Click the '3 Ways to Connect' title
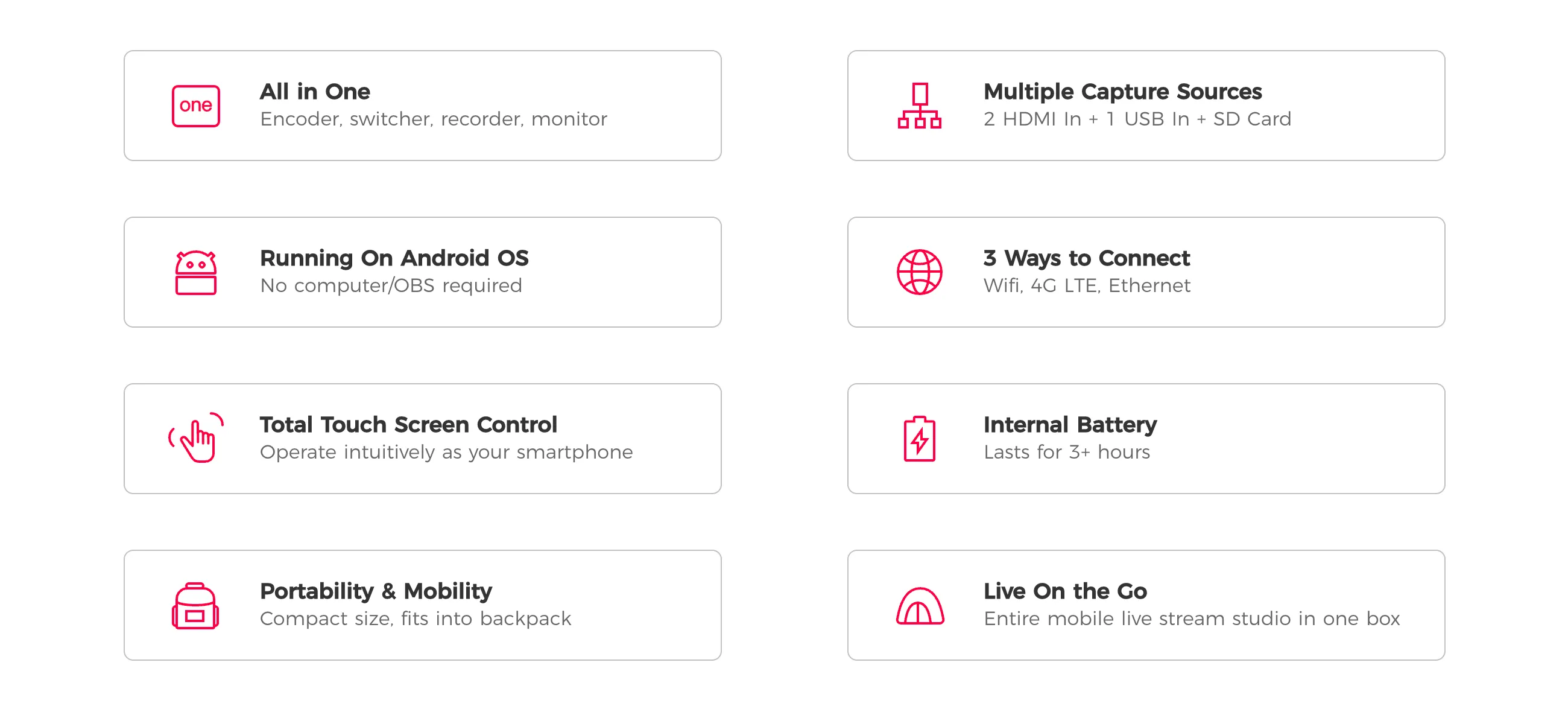This screenshot has height=712, width=1568. 1087,258
